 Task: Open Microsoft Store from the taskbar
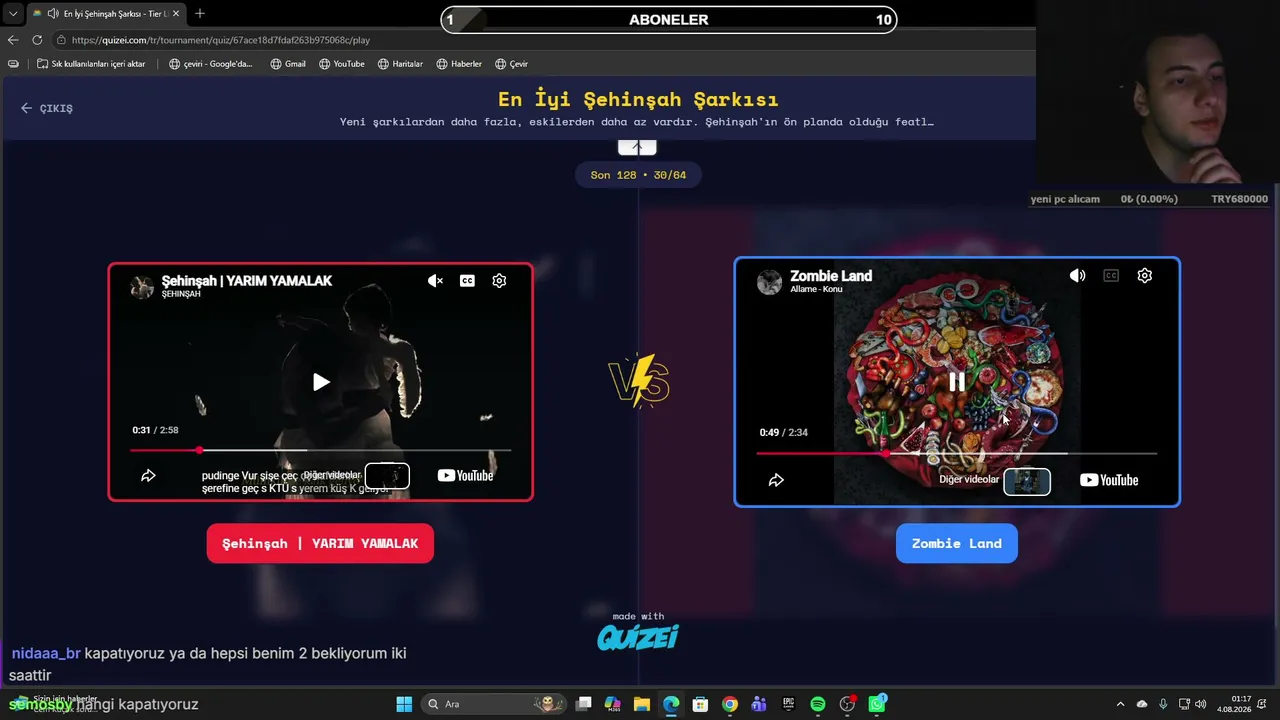point(701,704)
